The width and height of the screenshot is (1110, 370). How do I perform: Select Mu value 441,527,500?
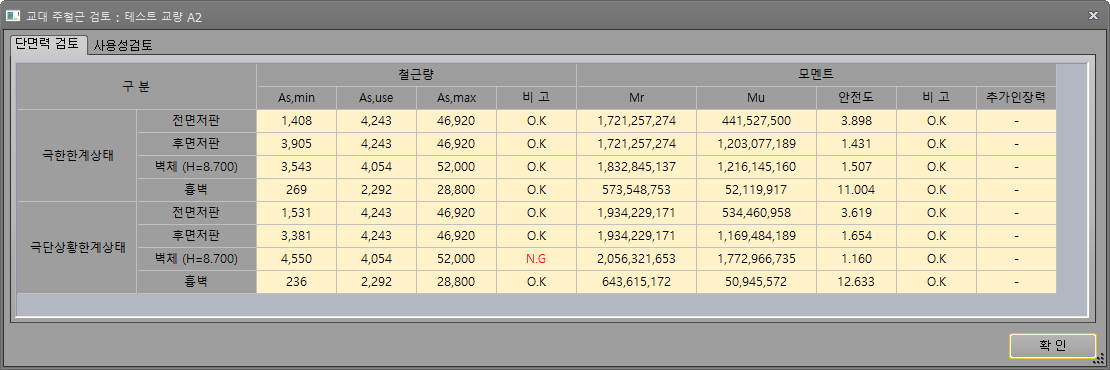pos(756,121)
